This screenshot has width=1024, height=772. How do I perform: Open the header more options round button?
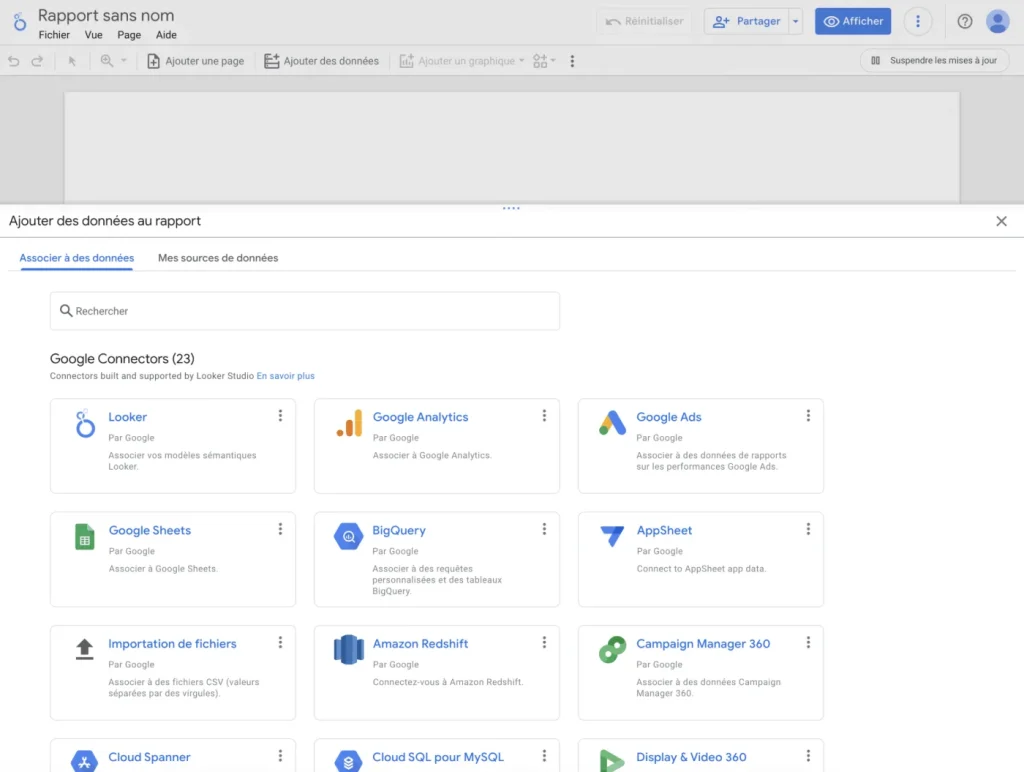tap(918, 22)
